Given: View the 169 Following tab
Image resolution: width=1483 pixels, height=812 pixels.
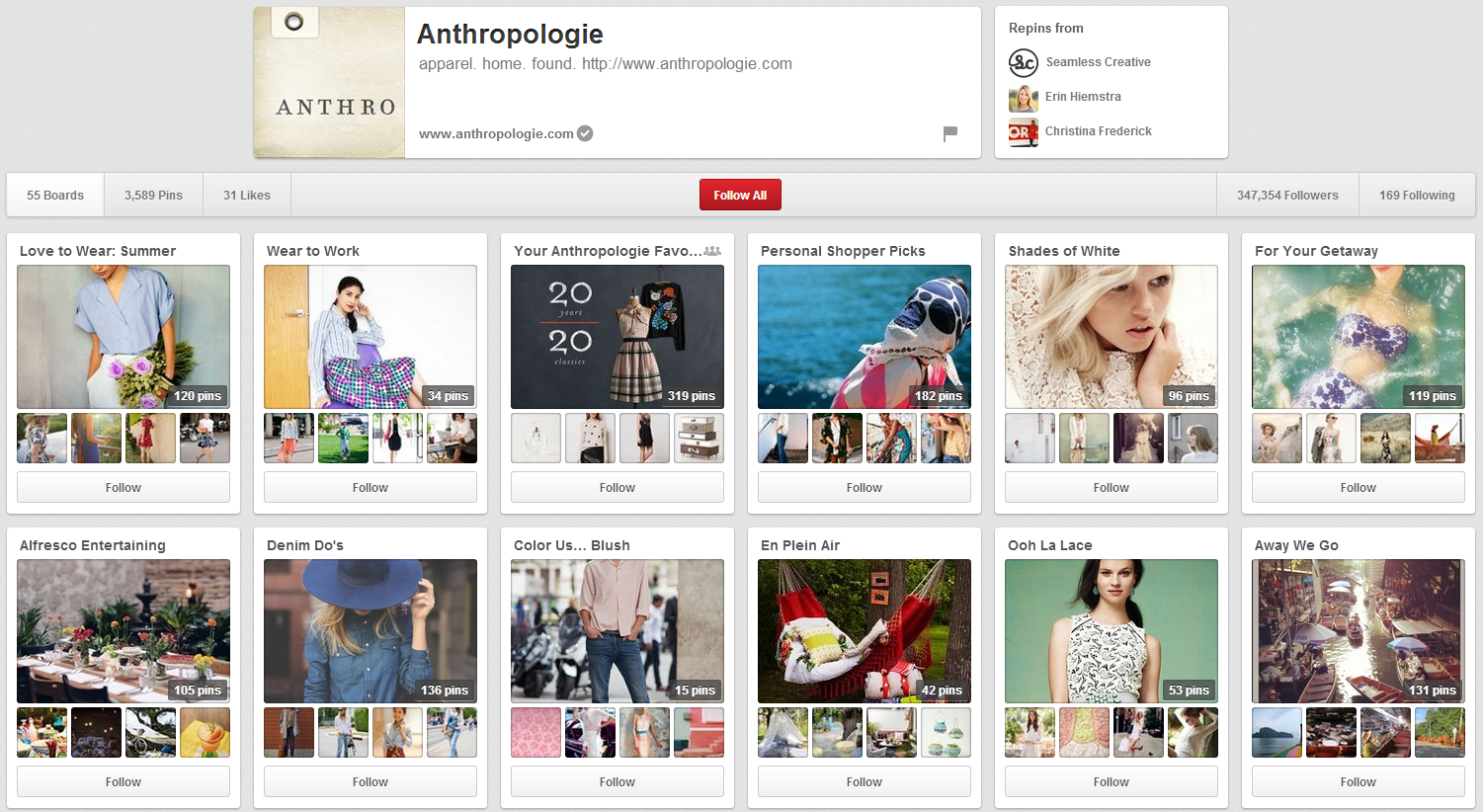Looking at the screenshot, I should (1417, 196).
